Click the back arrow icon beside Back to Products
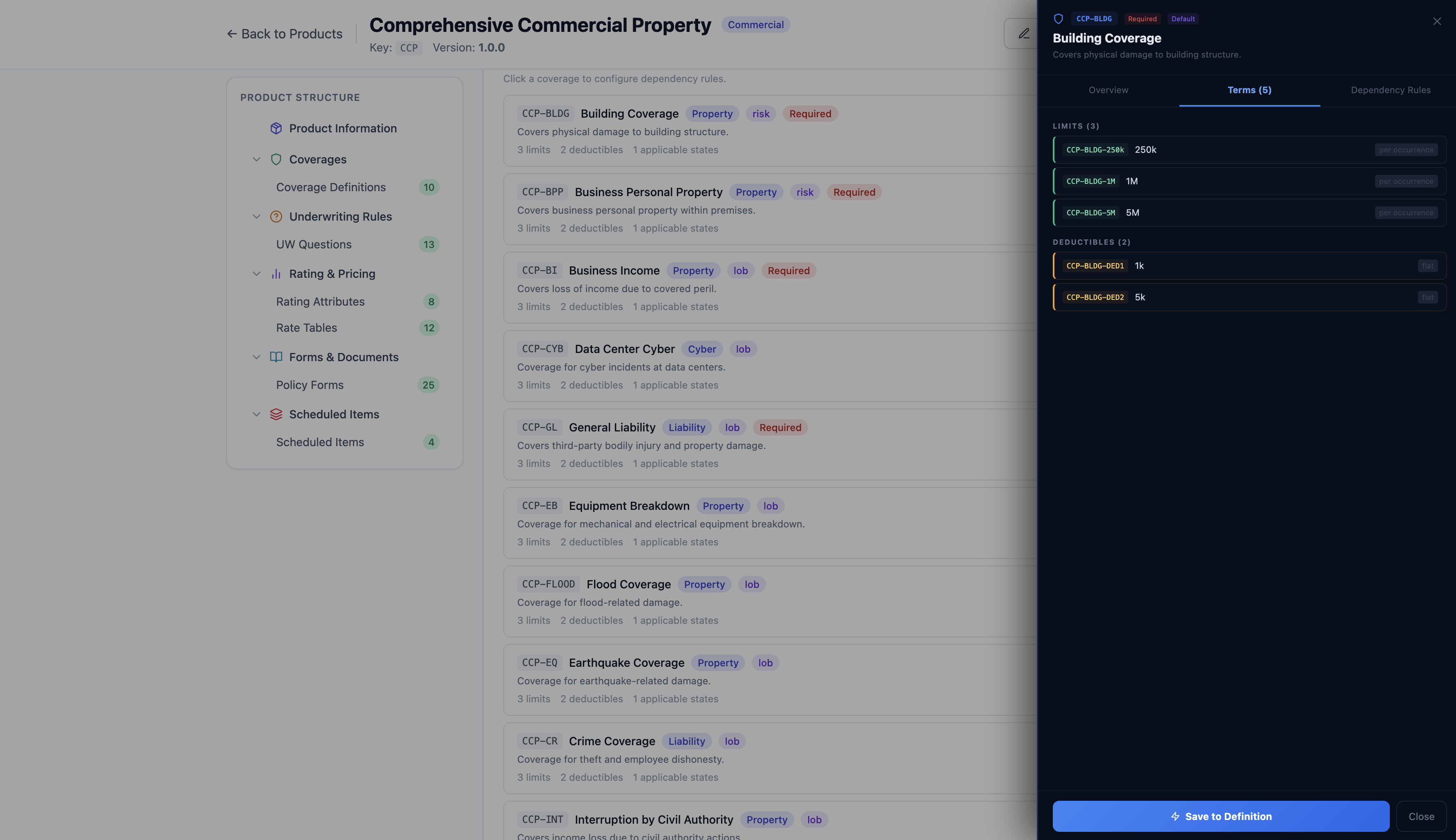Image resolution: width=1456 pixels, height=840 pixels. (232, 34)
